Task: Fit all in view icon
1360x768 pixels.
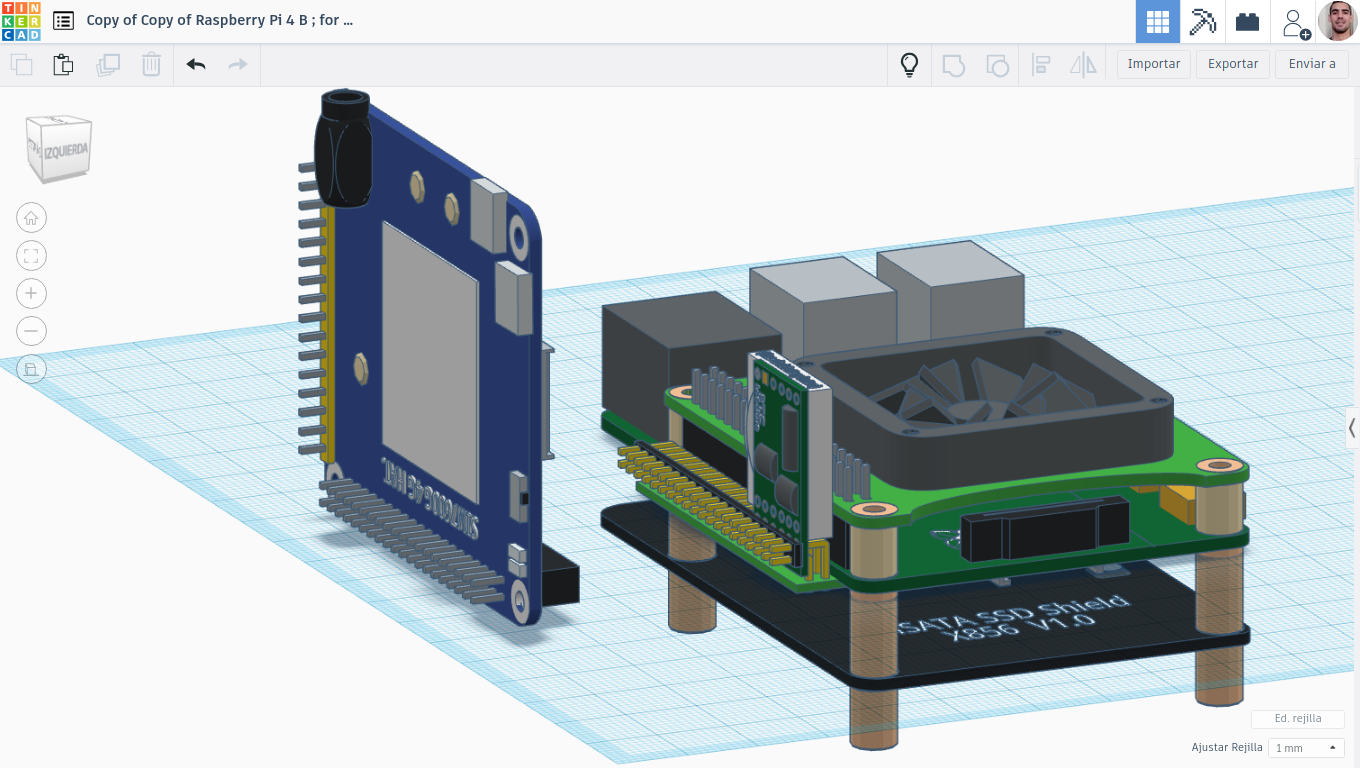Action: tap(31, 255)
